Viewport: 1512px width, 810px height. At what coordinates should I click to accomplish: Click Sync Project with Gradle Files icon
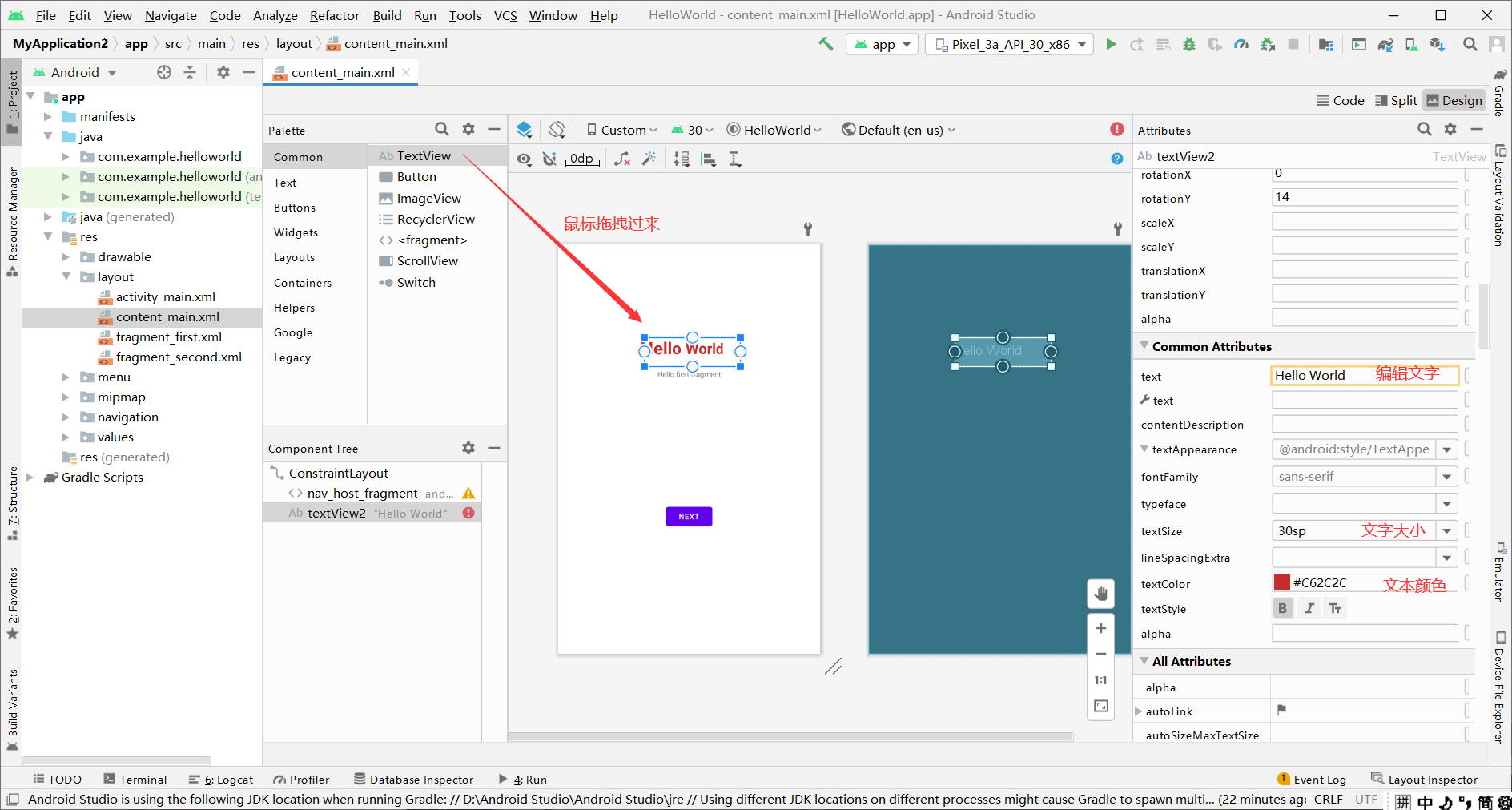click(1385, 44)
